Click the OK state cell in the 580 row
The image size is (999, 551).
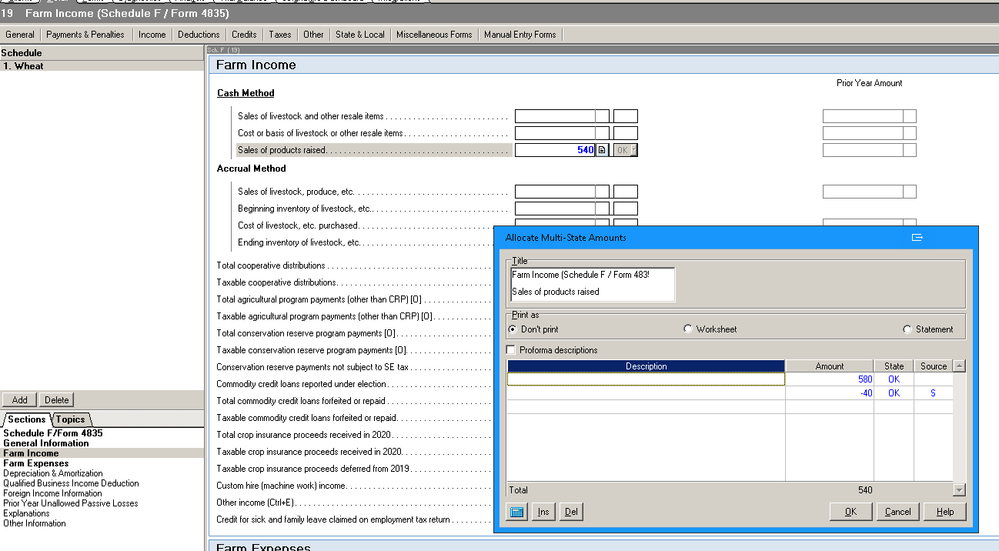click(x=894, y=379)
